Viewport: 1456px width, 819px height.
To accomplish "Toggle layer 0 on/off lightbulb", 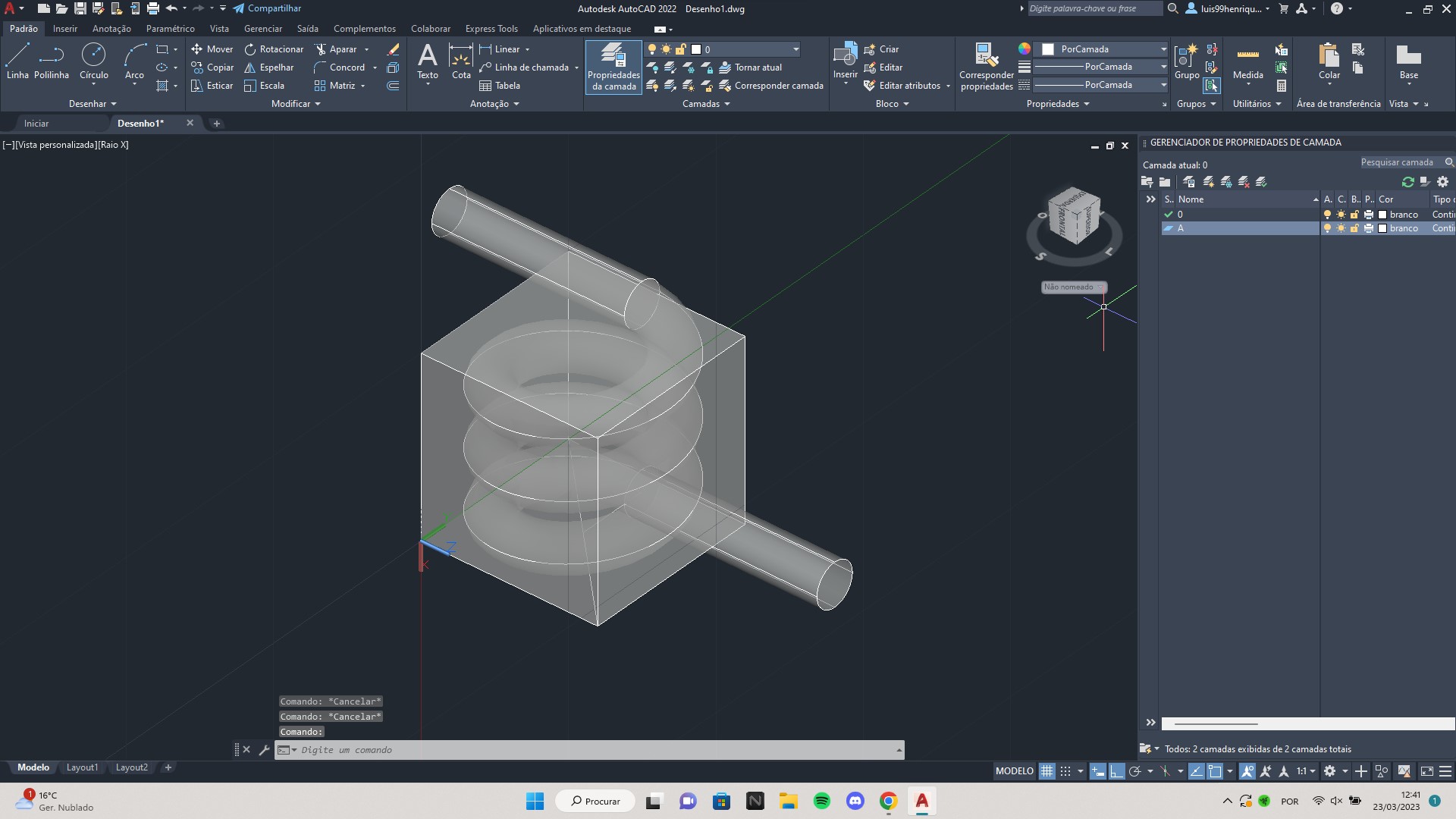I will [1327, 215].
